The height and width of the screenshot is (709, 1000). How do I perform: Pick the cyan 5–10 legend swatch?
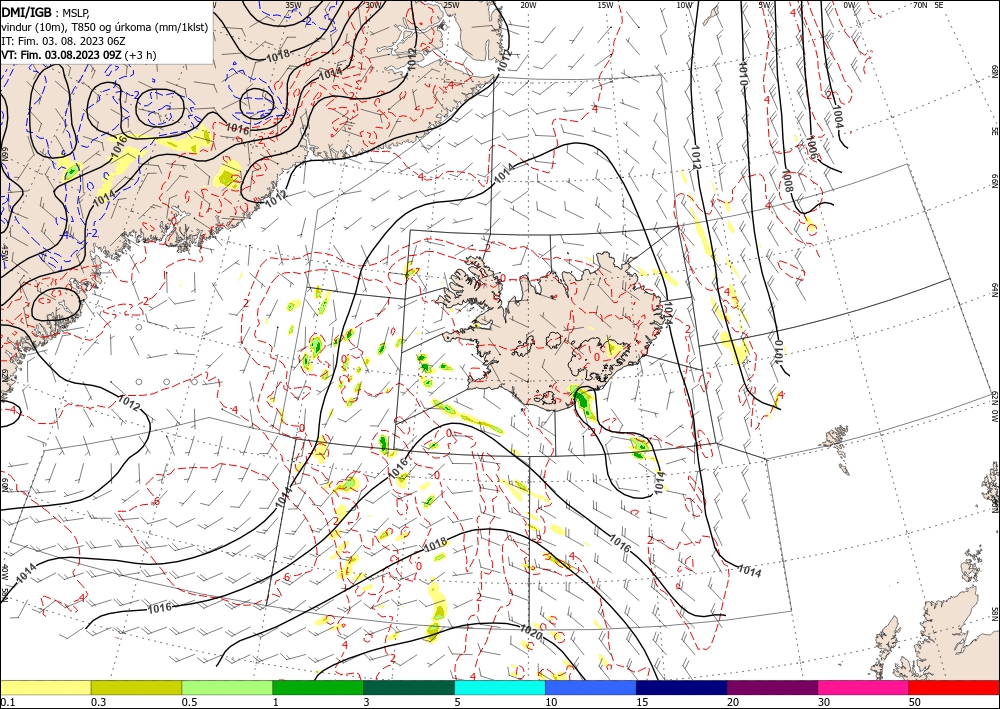coord(500,687)
